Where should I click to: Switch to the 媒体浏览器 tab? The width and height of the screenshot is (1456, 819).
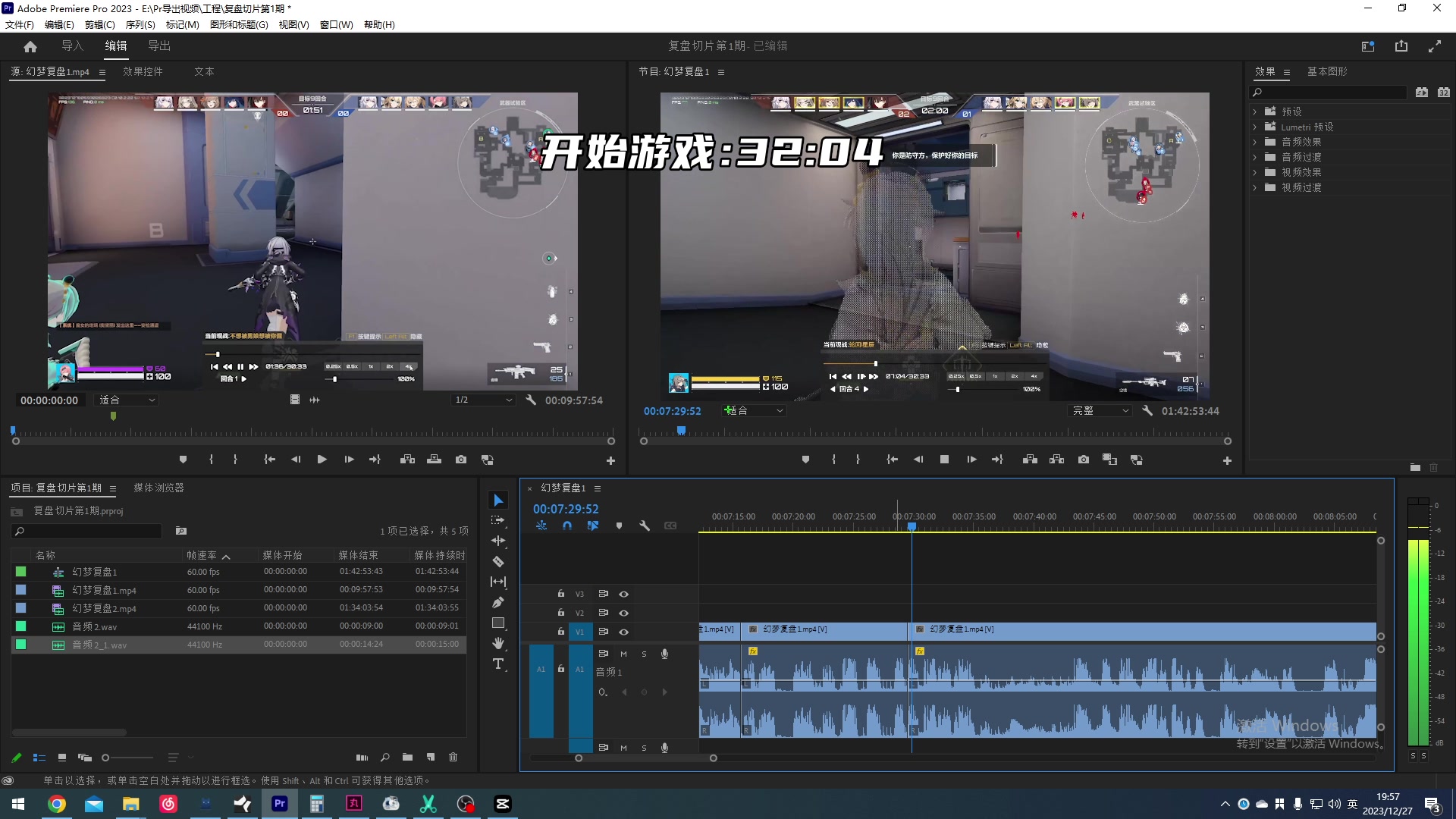pos(158,488)
